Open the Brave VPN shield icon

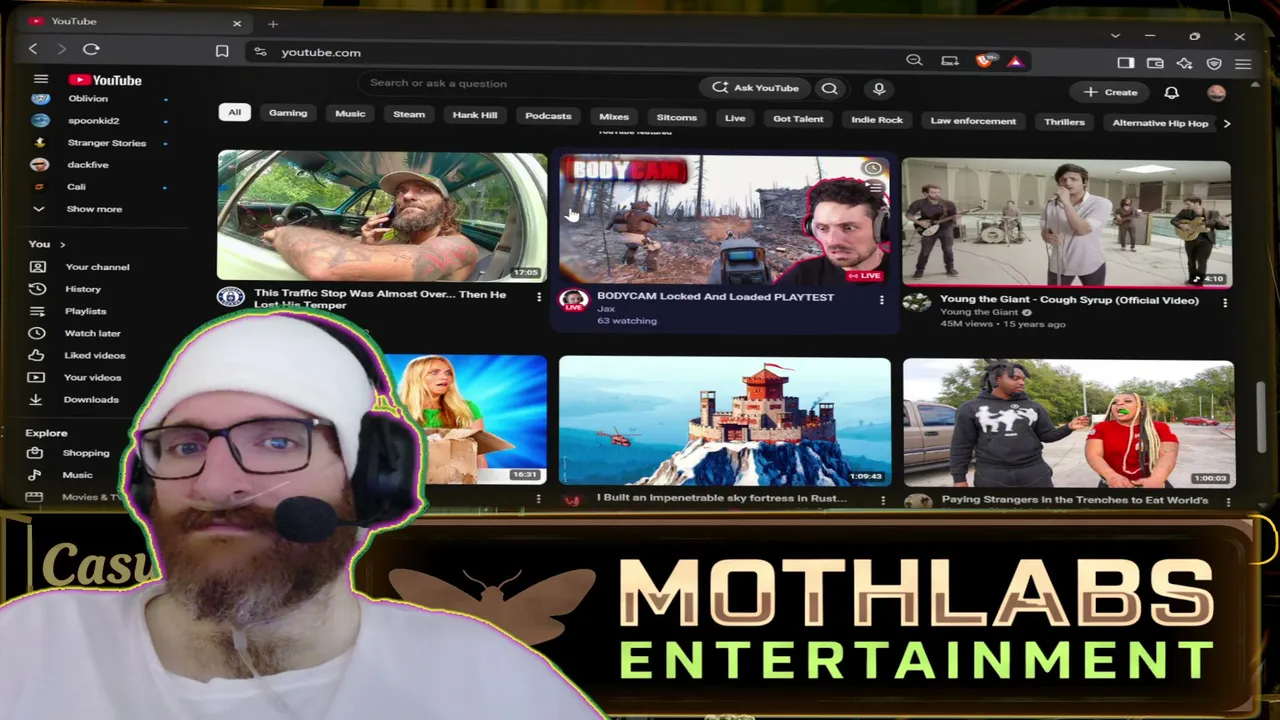click(x=1214, y=64)
